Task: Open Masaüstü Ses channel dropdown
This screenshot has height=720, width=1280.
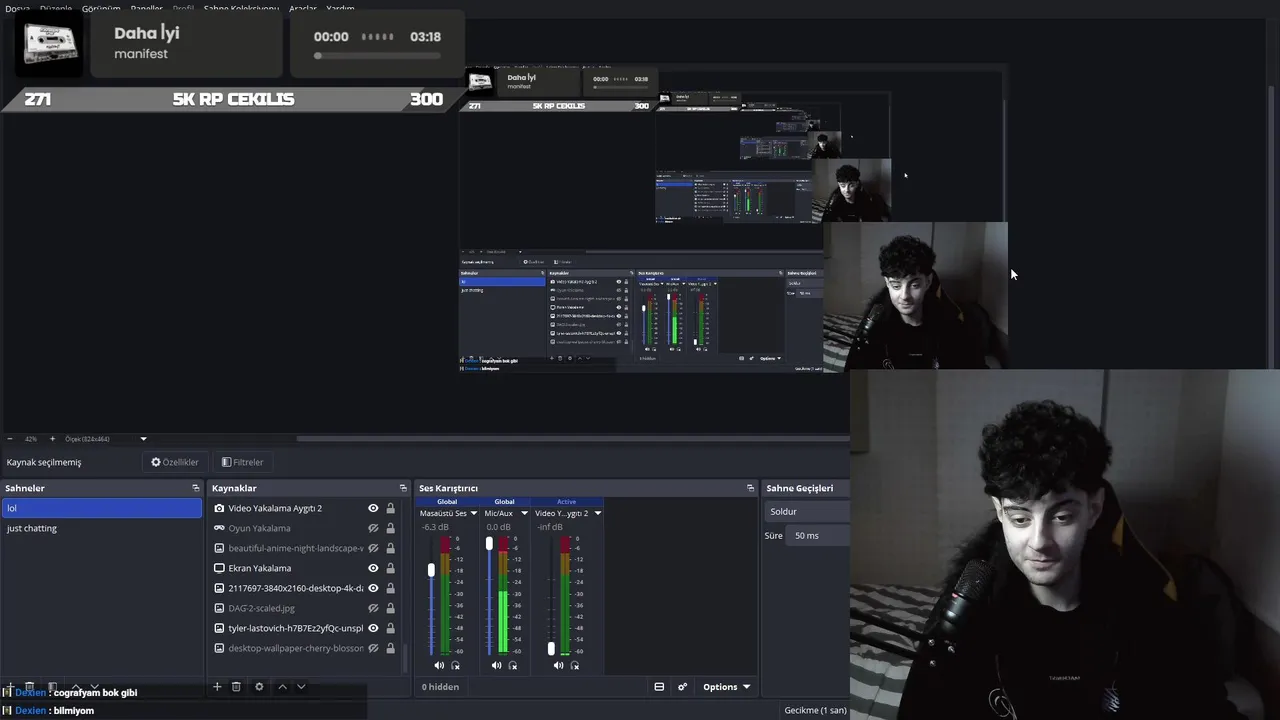Action: click(472, 513)
